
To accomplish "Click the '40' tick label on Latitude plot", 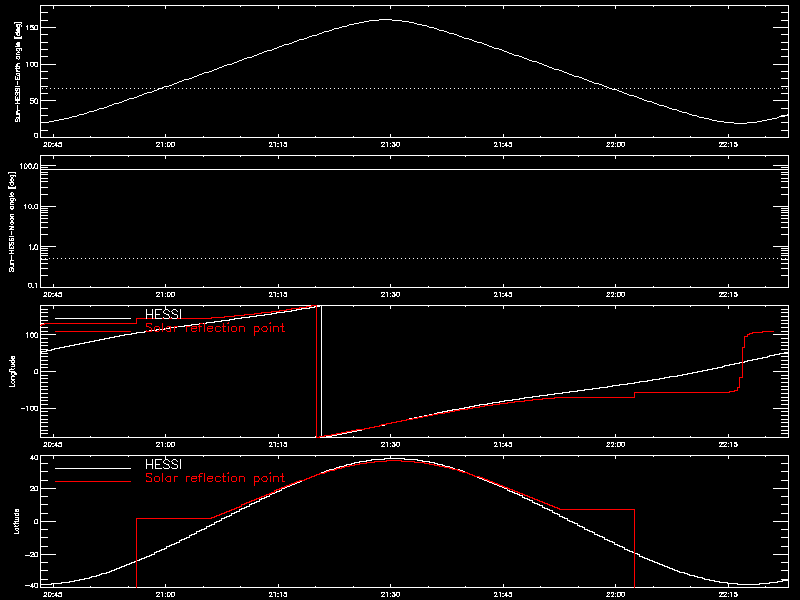I will [34, 457].
